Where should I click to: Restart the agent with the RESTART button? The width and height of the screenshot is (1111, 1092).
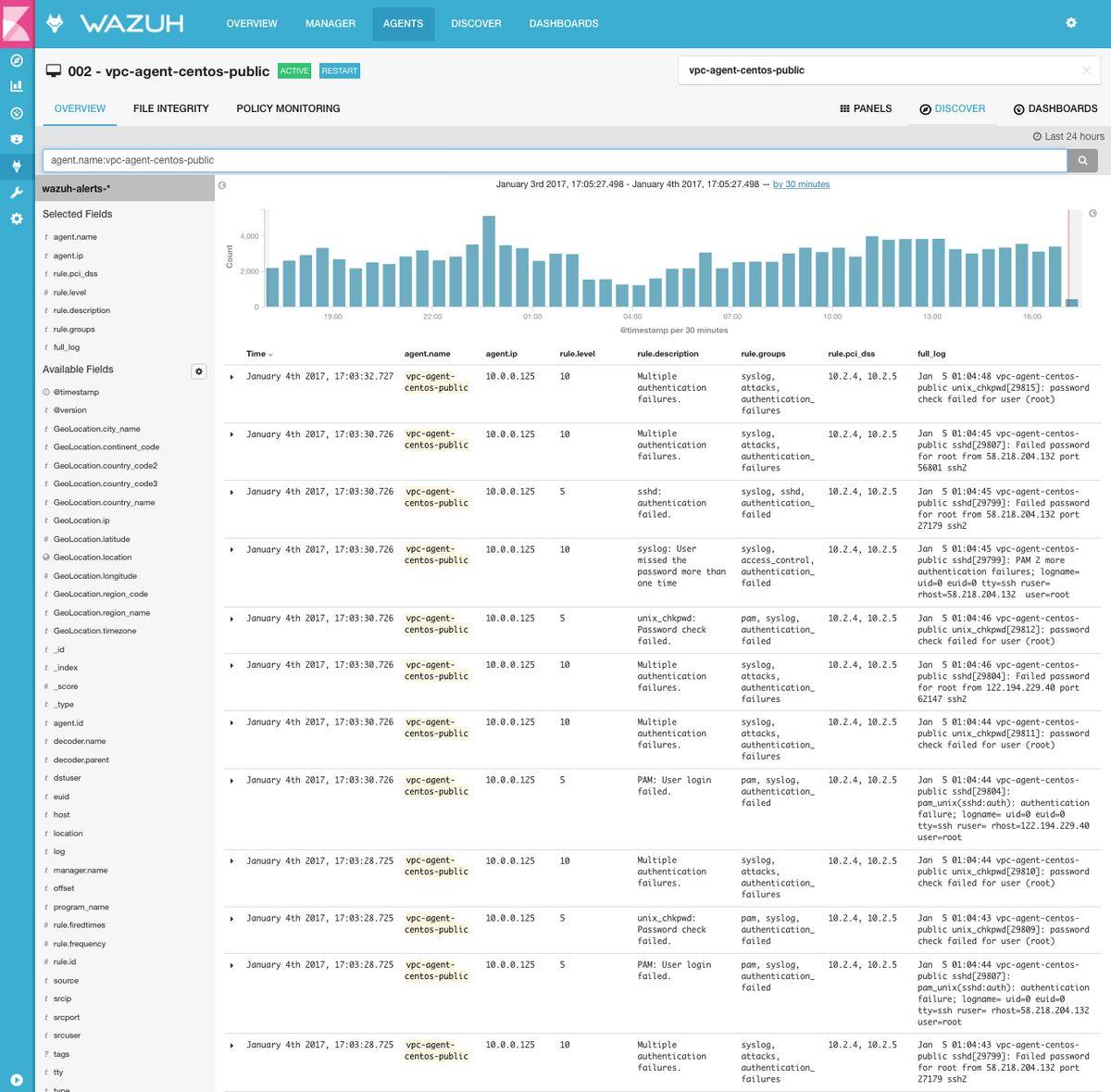click(x=340, y=71)
